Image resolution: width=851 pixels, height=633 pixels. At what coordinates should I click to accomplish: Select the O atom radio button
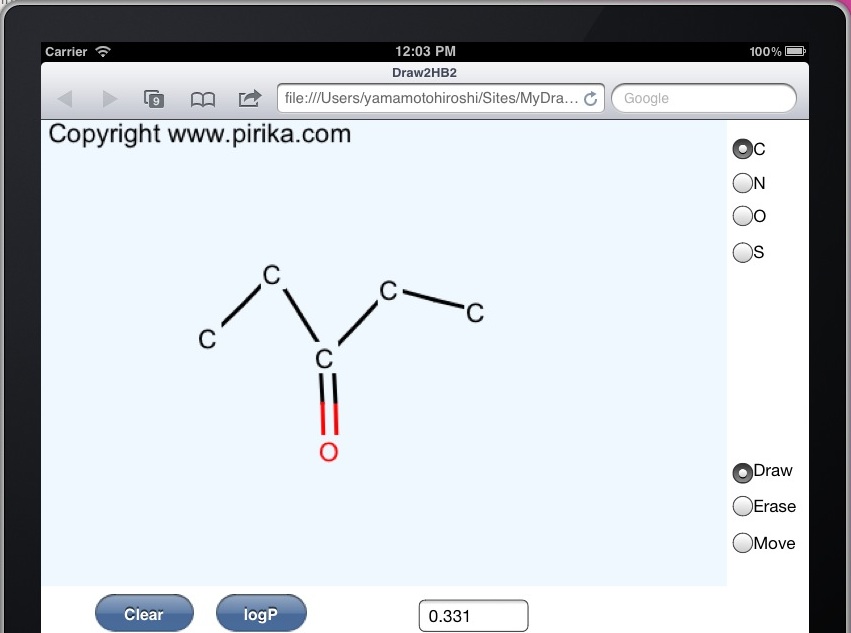click(x=742, y=216)
